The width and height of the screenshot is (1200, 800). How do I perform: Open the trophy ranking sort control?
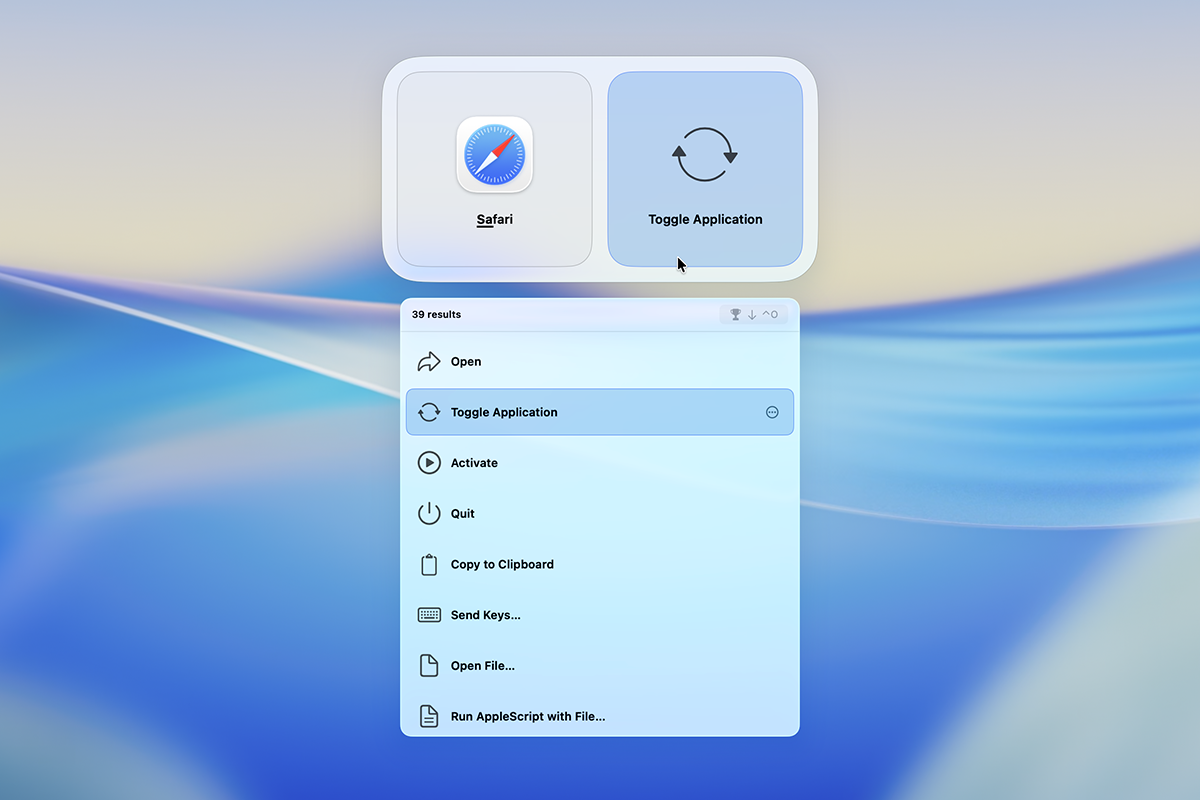(x=736, y=314)
